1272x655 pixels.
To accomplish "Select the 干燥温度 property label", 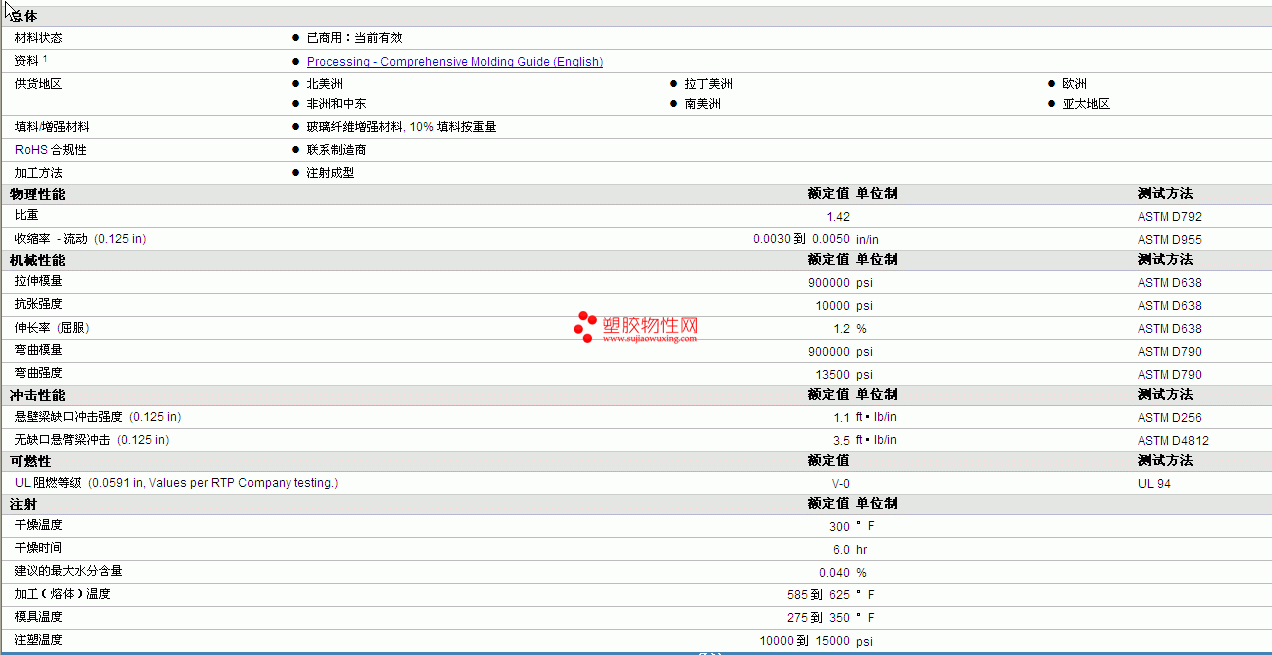I will [39, 525].
